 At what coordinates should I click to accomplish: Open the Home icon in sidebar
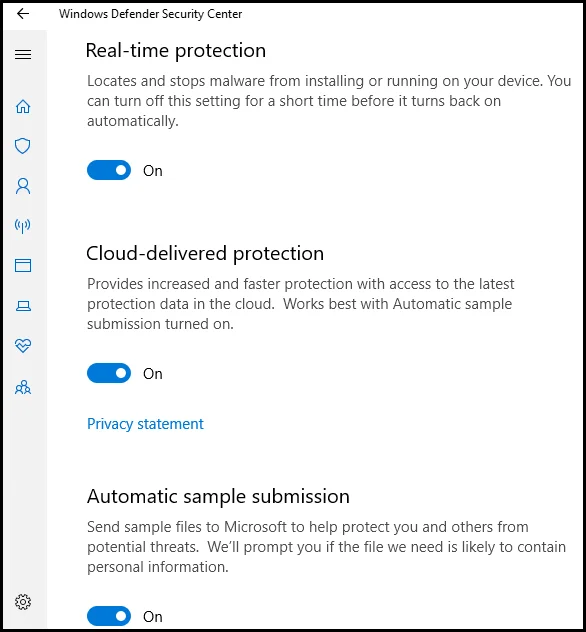tap(23, 106)
